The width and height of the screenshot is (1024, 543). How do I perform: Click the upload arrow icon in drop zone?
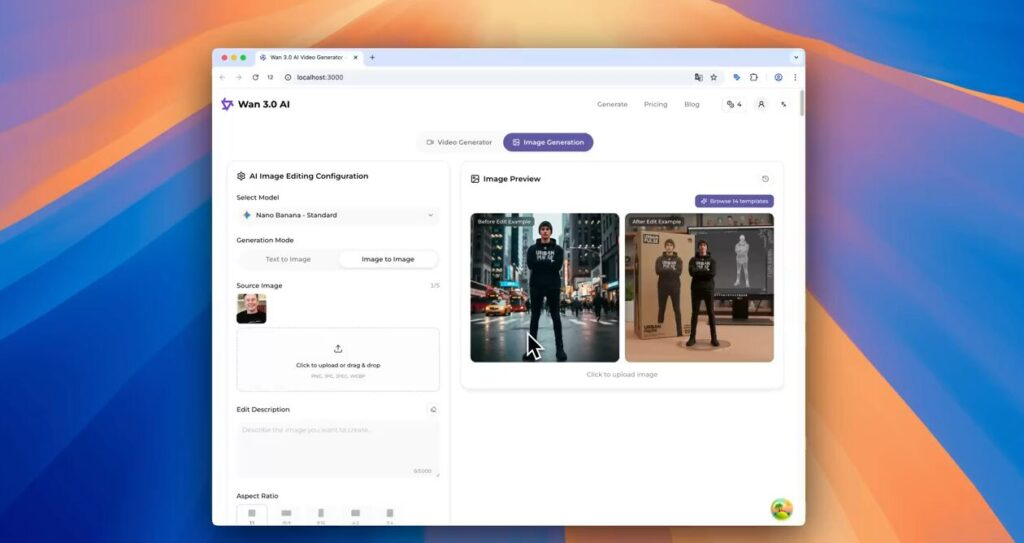click(x=338, y=349)
